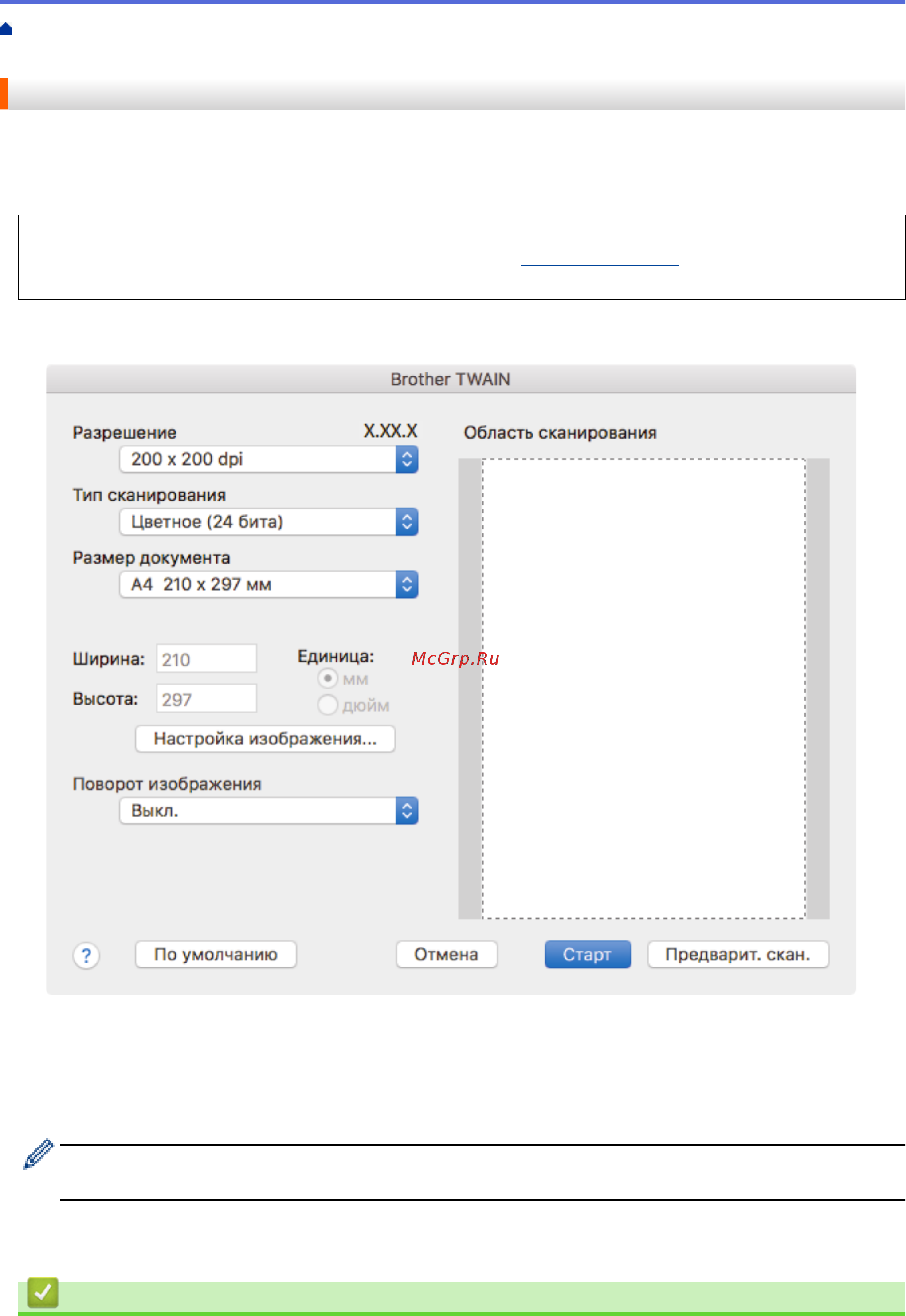Image resolution: width=906 pixels, height=1316 pixels.
Task: Select the дюйм radio button
Action: click(328, 705)
